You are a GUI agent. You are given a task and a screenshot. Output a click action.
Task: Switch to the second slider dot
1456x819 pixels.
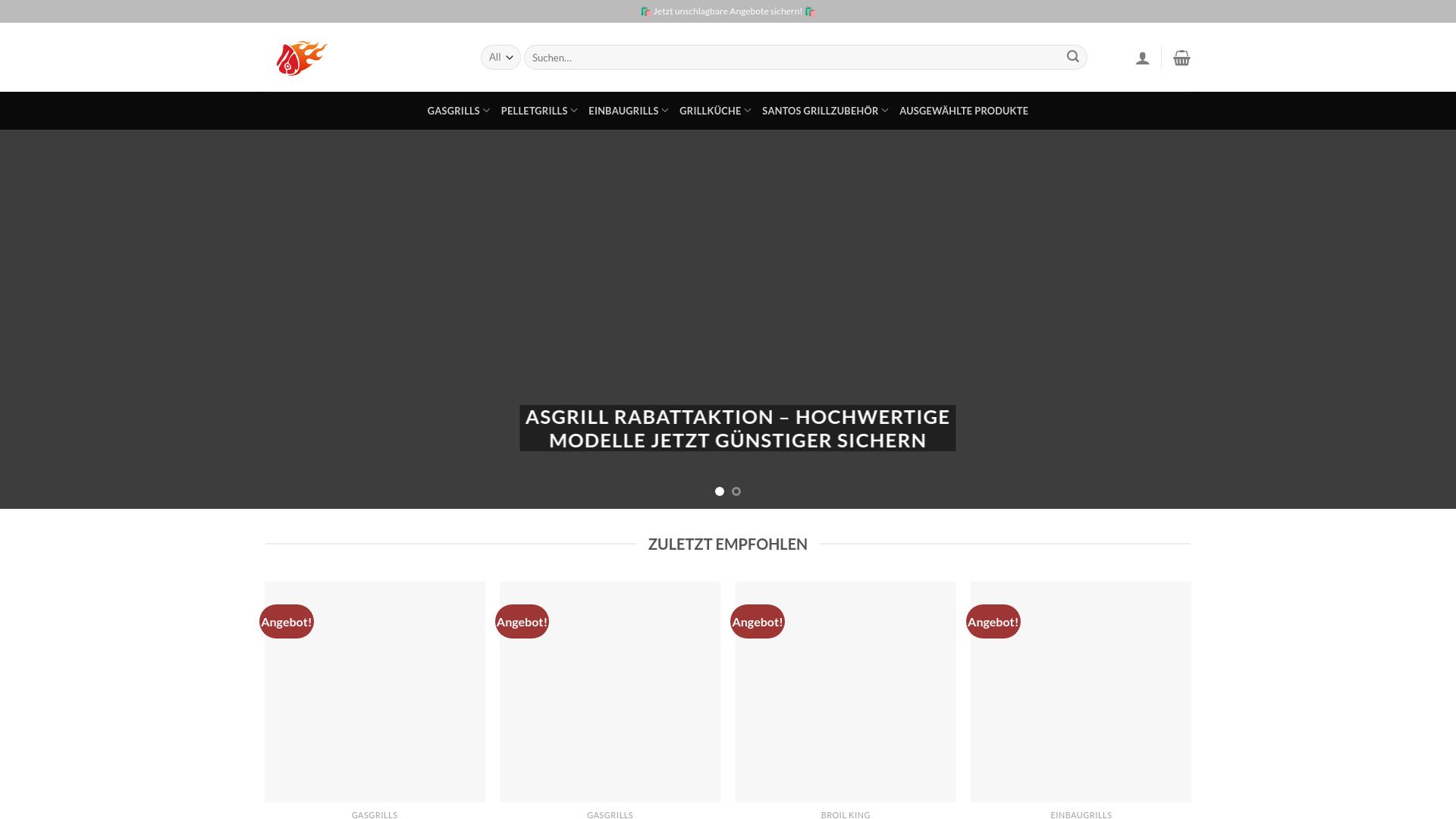pyautogui.click(x=736, y=491)
